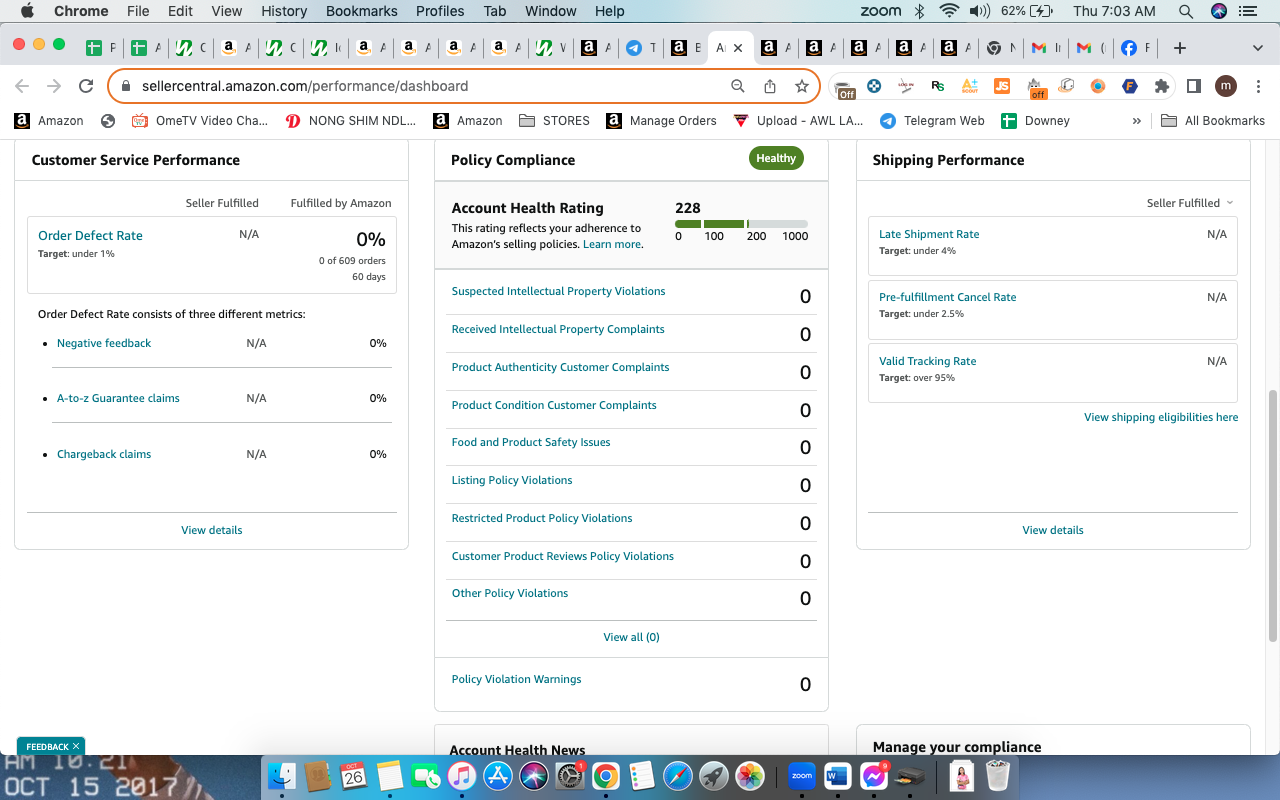This screenshot has width=1280, height=800.
Task: Click View all (0) in Policy Compliance
Action: (631, 637)
